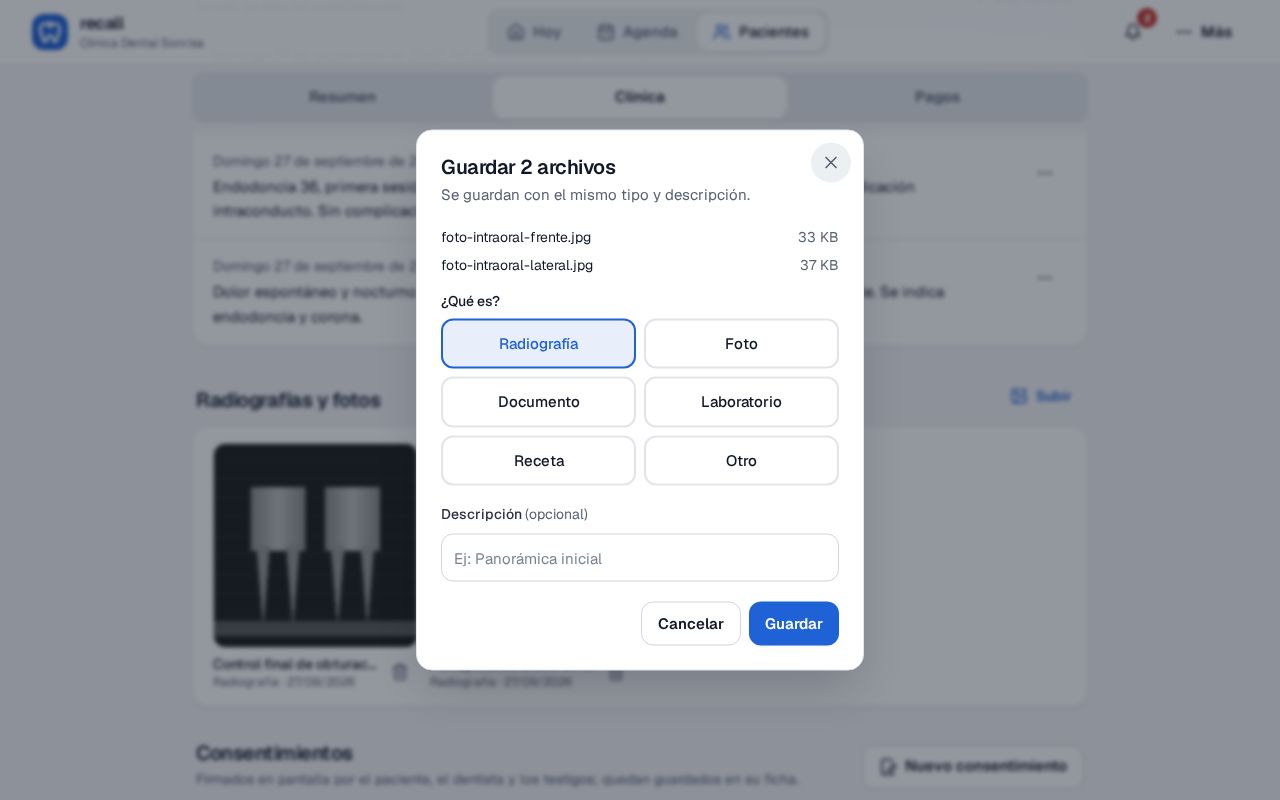1280x800 pixels.
Task: Open the Más menu
Action: (x=1204, y=32)
